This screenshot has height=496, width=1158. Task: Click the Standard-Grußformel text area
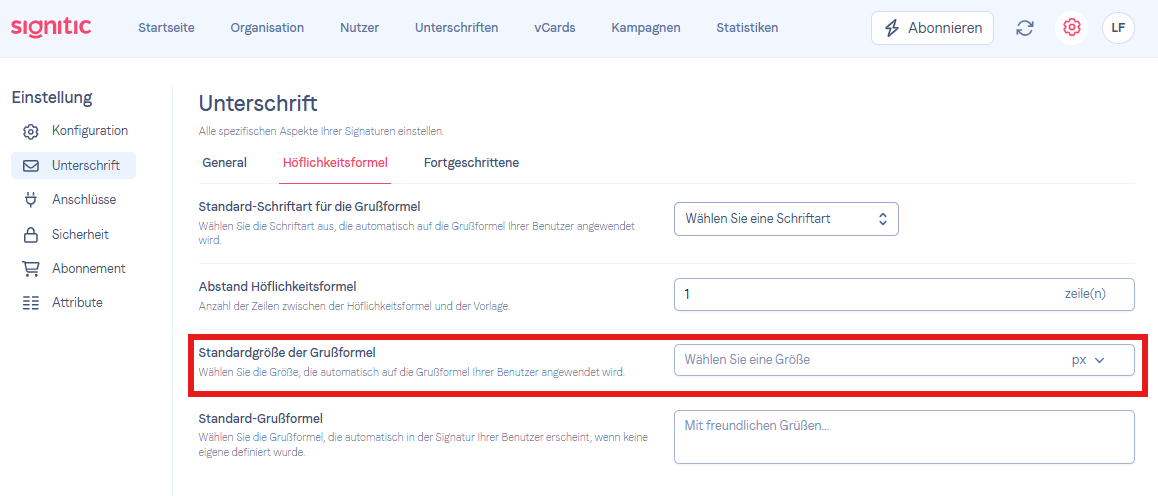904,437
